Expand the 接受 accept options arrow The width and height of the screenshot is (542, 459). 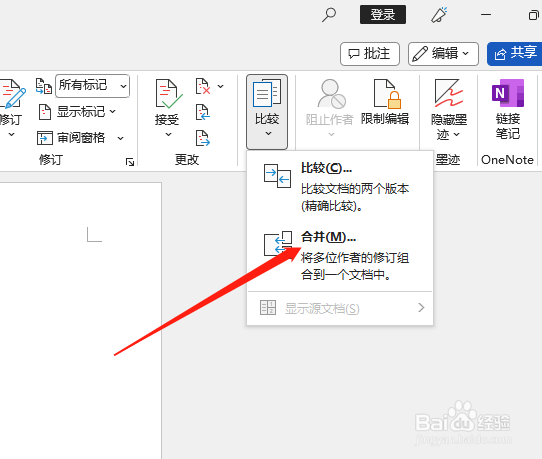click(x=168, y=134)
